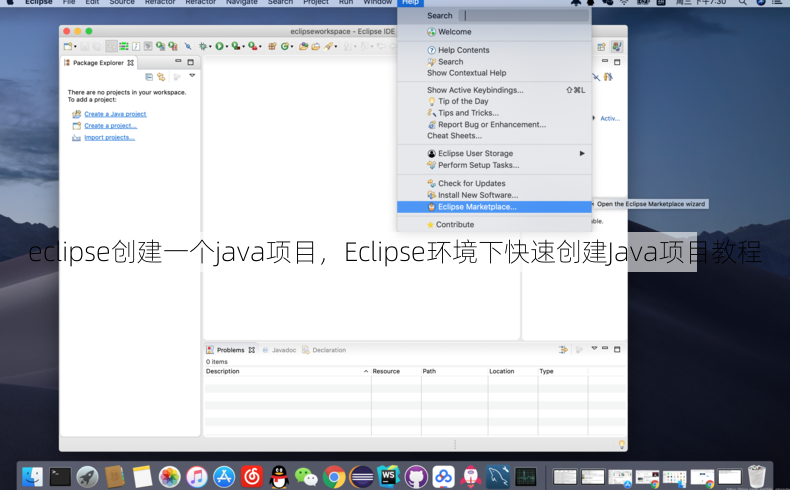Open dropdown arrow next to Debug icon
Screen dimensions: 790x490
click(x=210, y=46)
